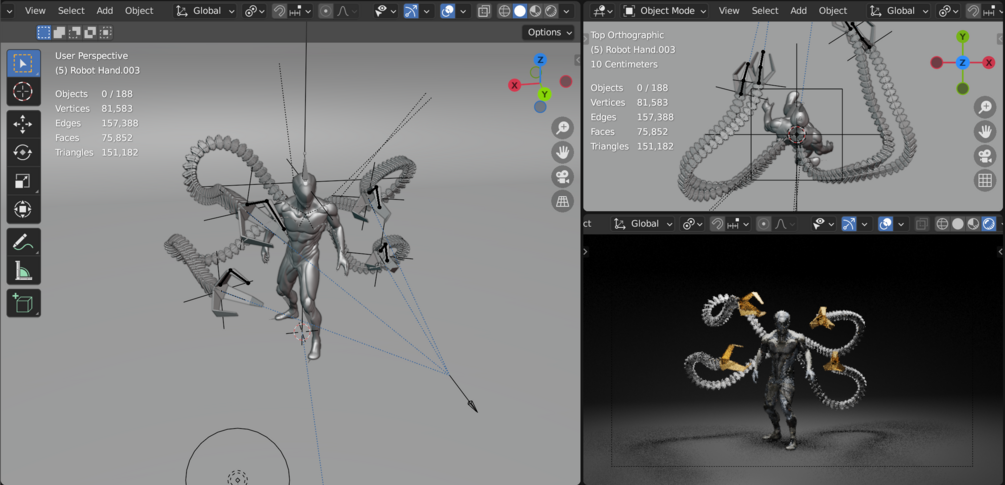
Task: Switch left viewport to wireframe shading
Action: coord(504,11)
